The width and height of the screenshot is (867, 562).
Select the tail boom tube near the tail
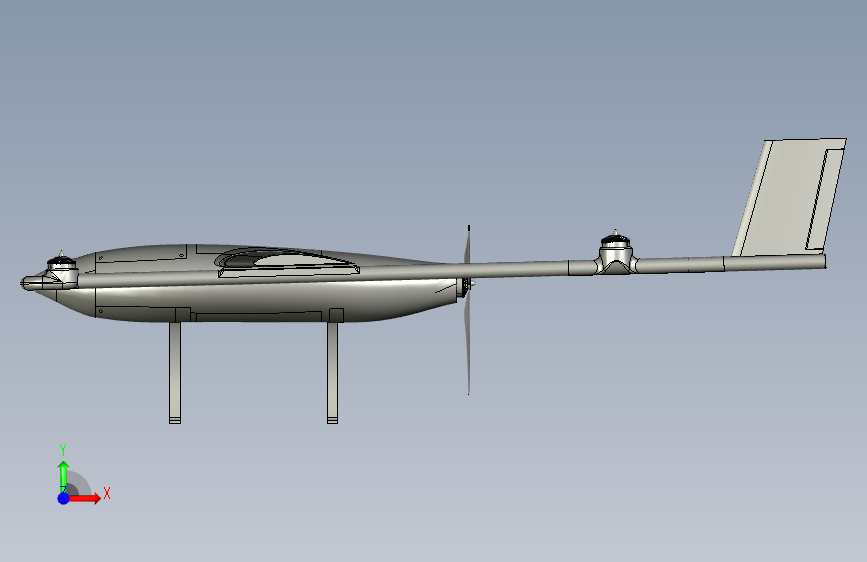(x=774, y=262)
